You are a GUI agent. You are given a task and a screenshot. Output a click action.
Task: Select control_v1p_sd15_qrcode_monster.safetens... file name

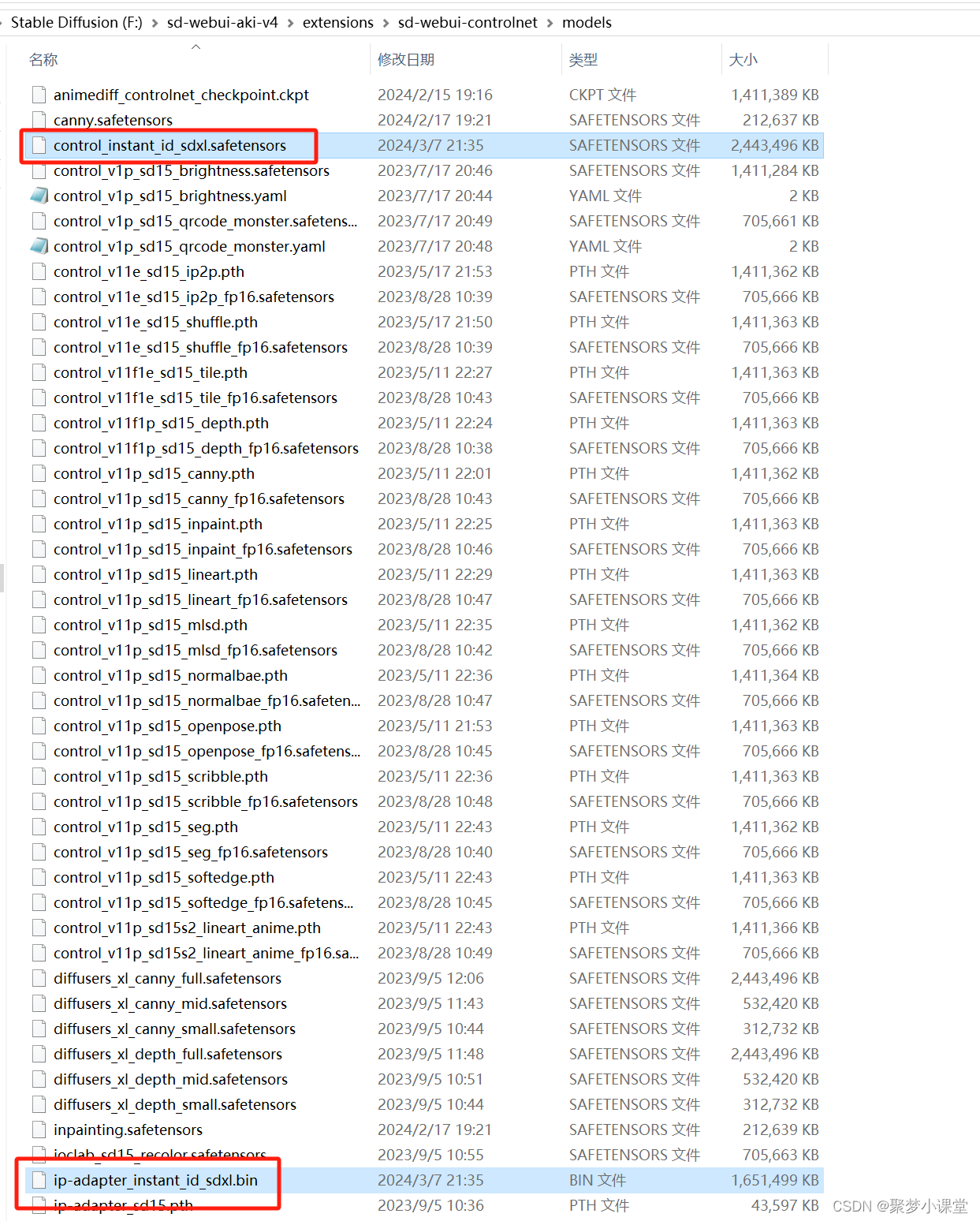(205, 221)
